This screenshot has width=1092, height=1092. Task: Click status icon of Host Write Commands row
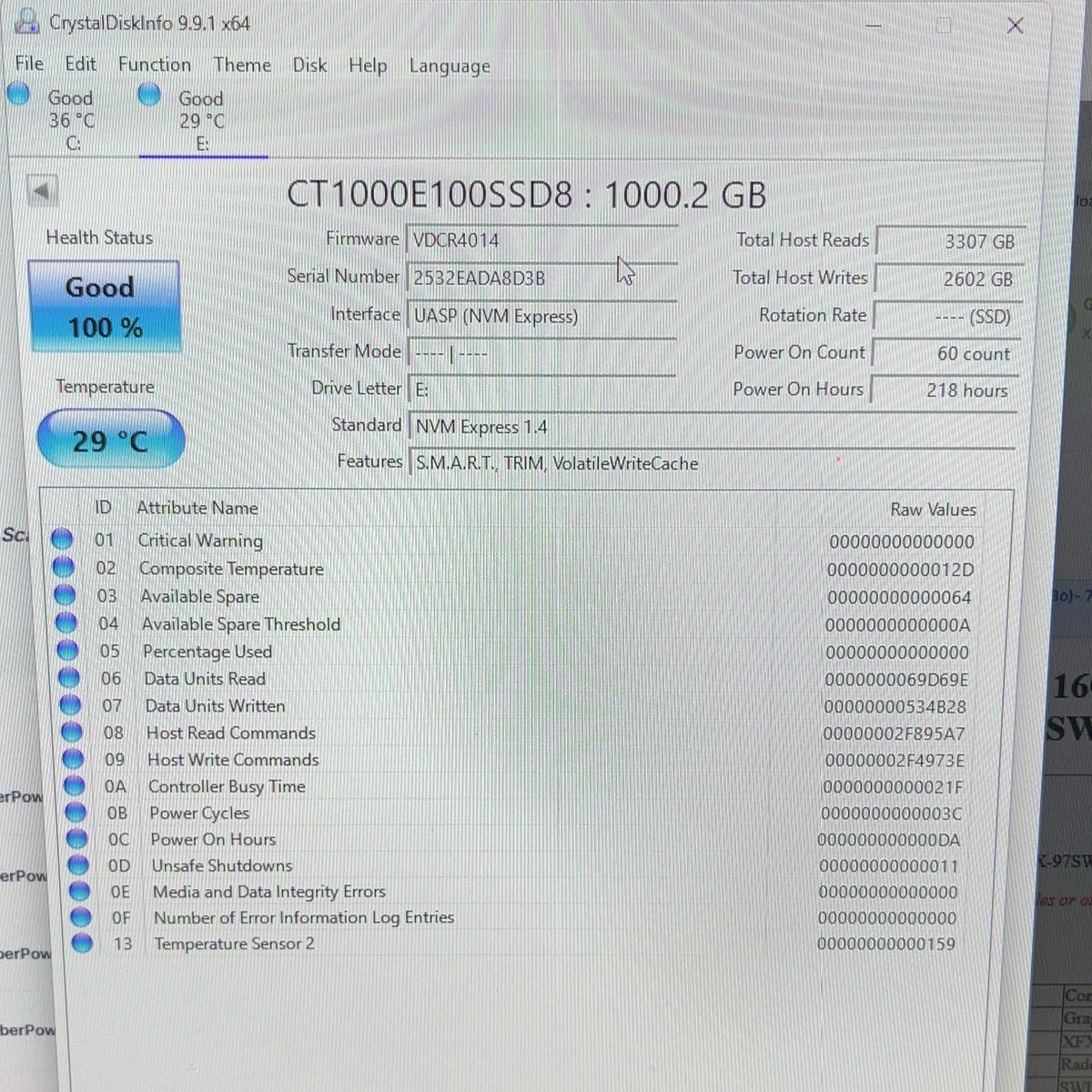click(74, 759)
